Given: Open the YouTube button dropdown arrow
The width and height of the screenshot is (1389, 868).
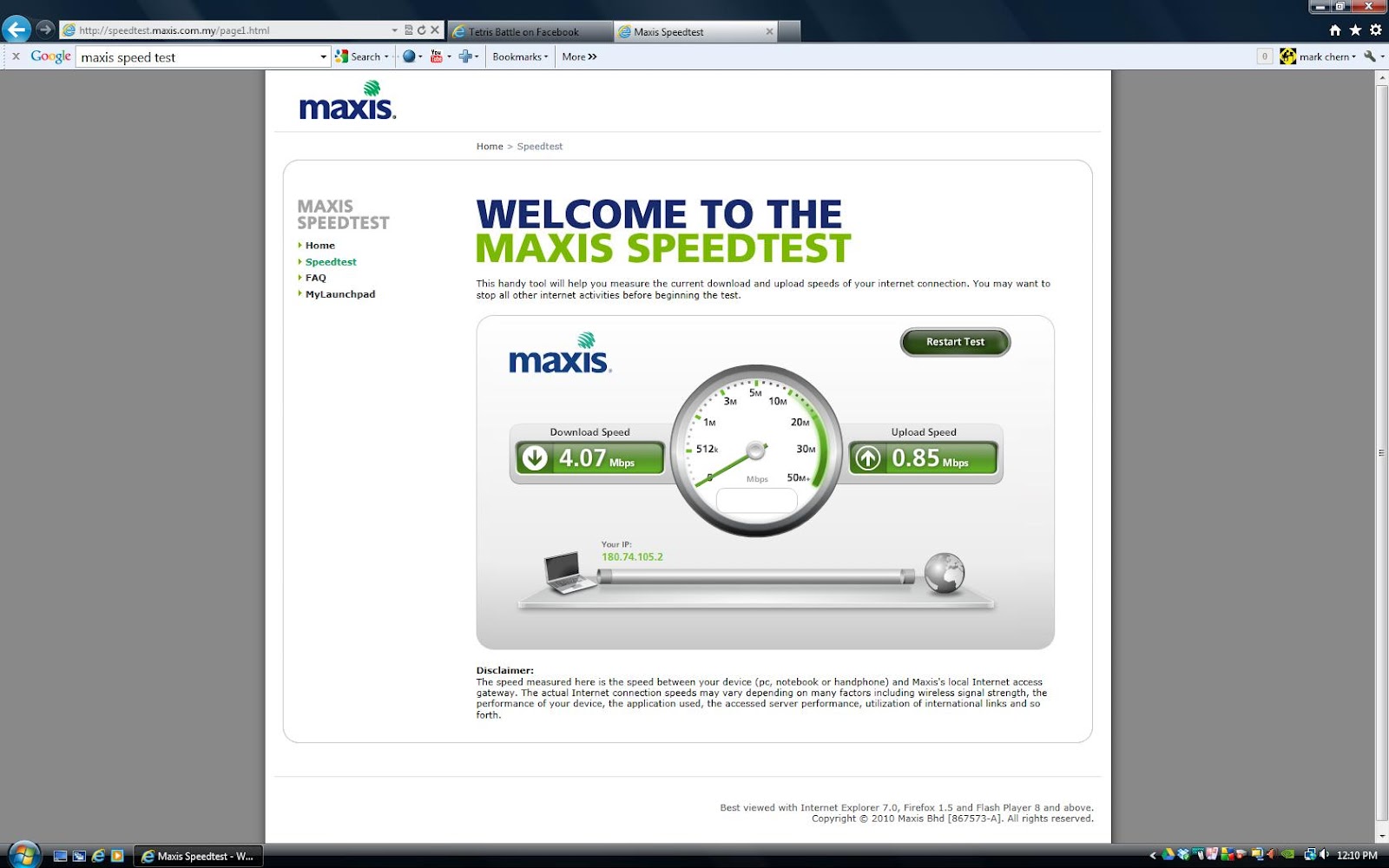Looking at the screenshot, I should pyautogui.click(x=449, y=57).
